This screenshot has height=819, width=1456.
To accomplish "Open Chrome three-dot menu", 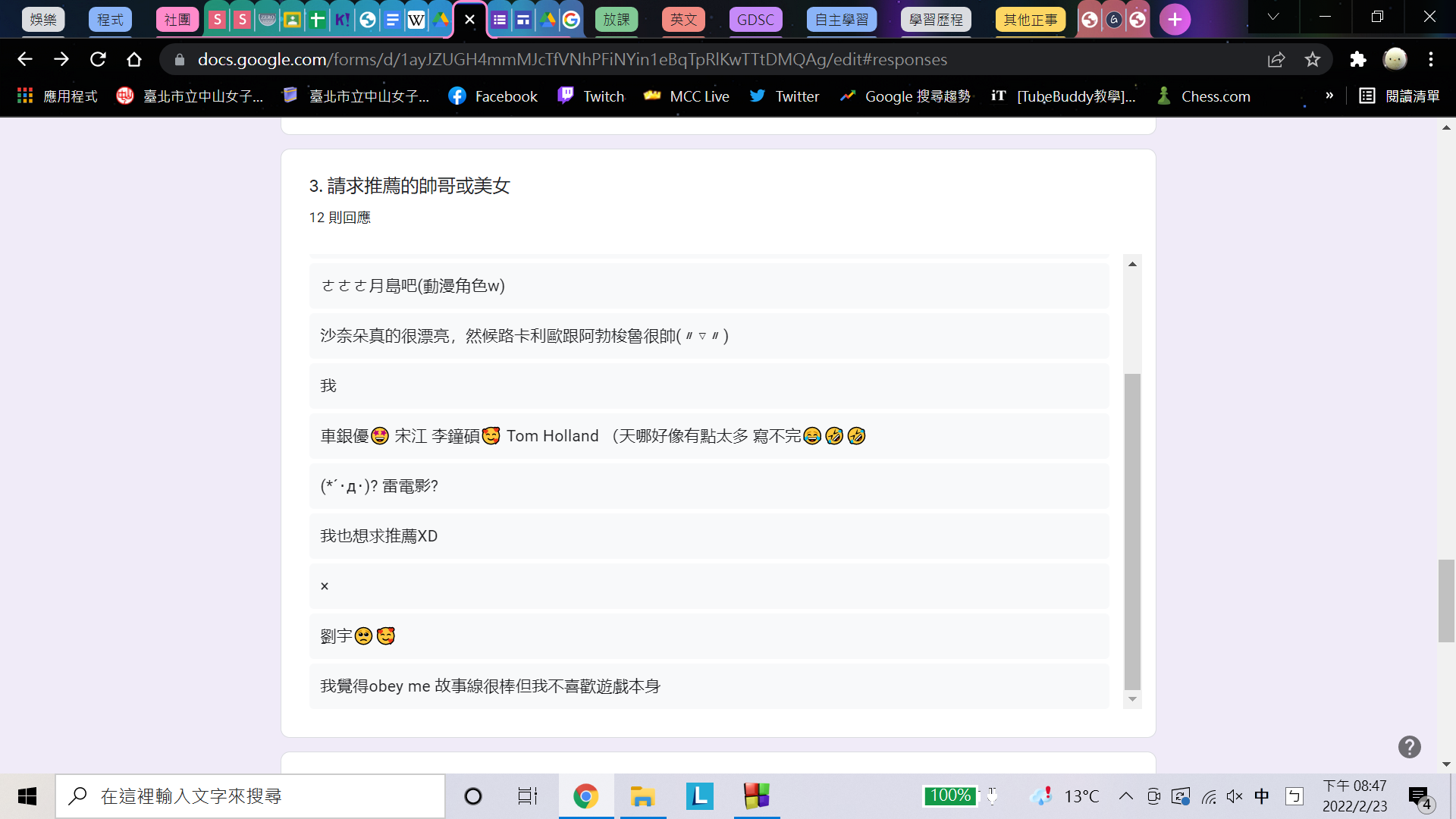I will 1431,59.
